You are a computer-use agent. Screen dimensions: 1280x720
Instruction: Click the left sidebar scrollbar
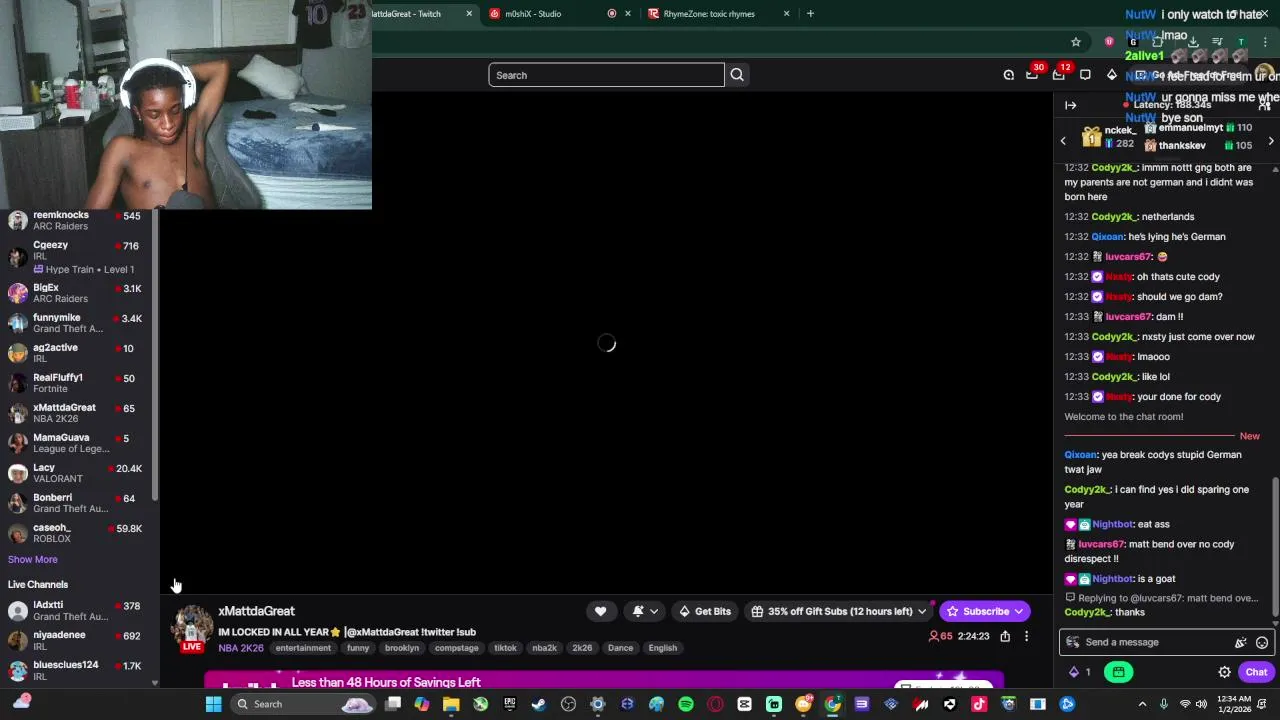click(x=155, y=355)
